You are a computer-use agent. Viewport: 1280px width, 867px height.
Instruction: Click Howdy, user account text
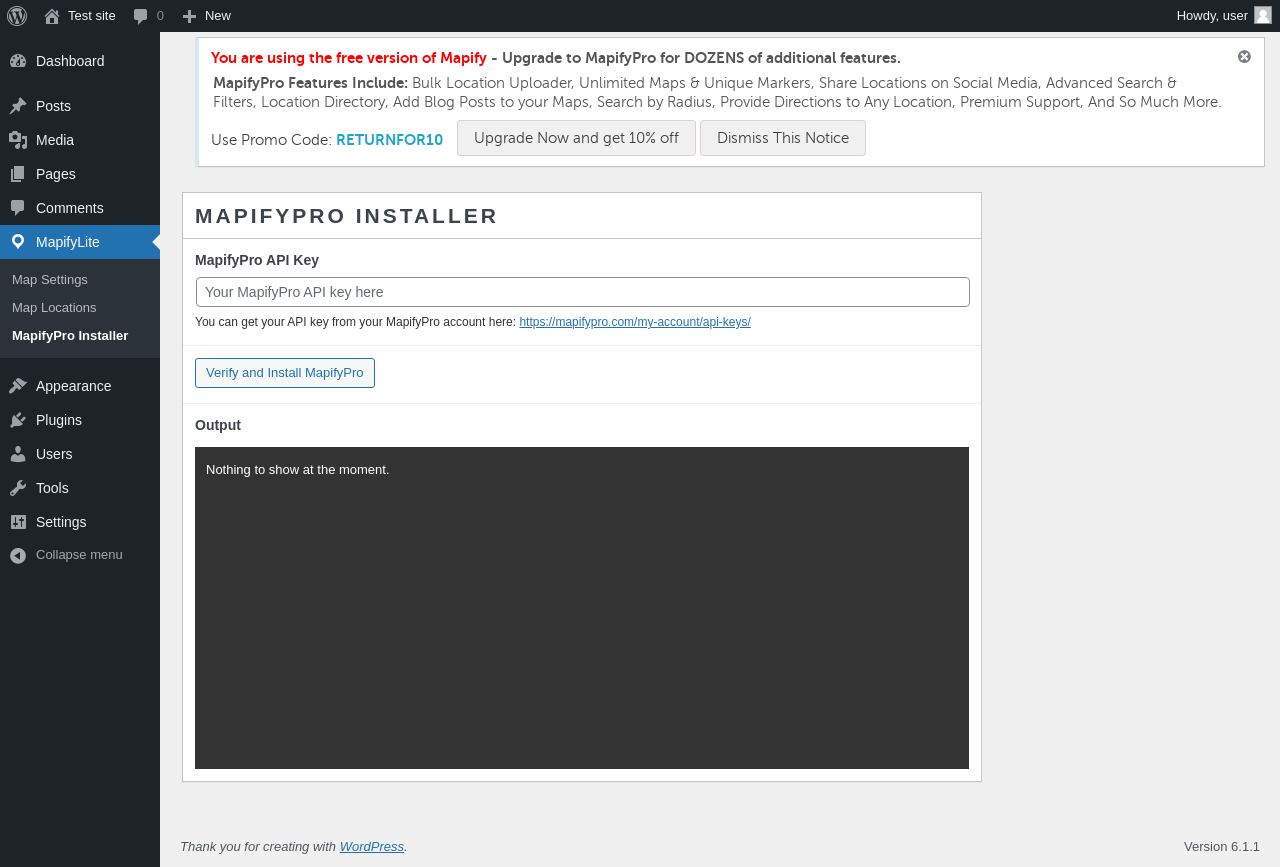(1212, 16)
